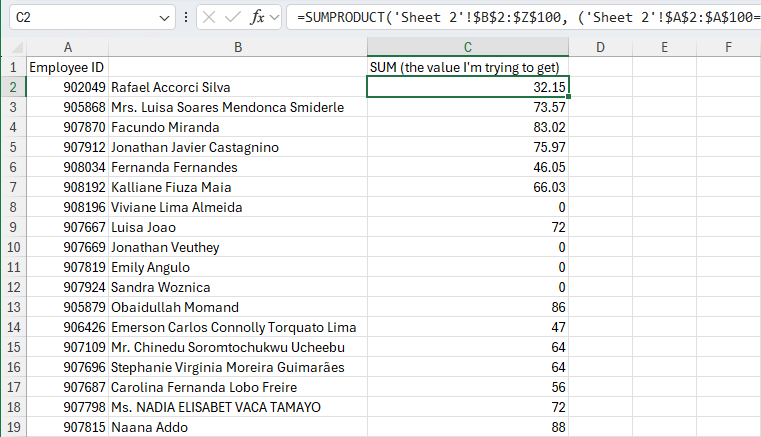Select the name Fernanda Fernandes
Image resolution: width=761 pixels, height=437 pixels.
238,167
